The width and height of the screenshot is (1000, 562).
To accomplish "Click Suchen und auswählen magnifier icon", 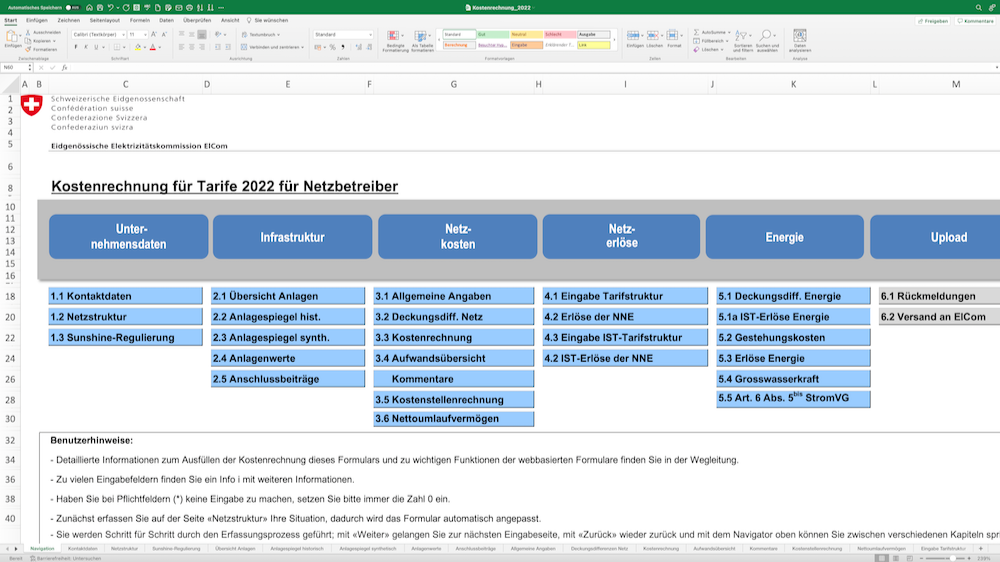I will point(767,37).
